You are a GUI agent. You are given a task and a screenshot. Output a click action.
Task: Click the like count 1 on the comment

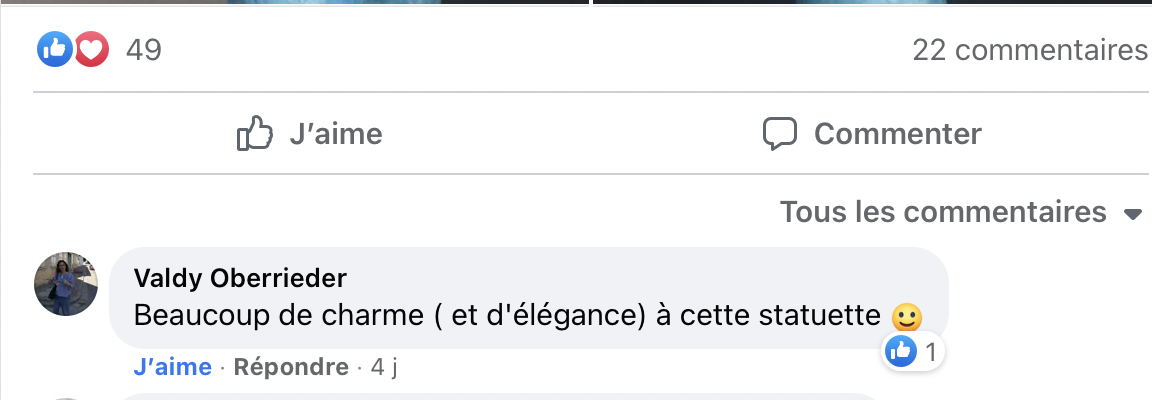pyautogui.click(x=930, y=351)
